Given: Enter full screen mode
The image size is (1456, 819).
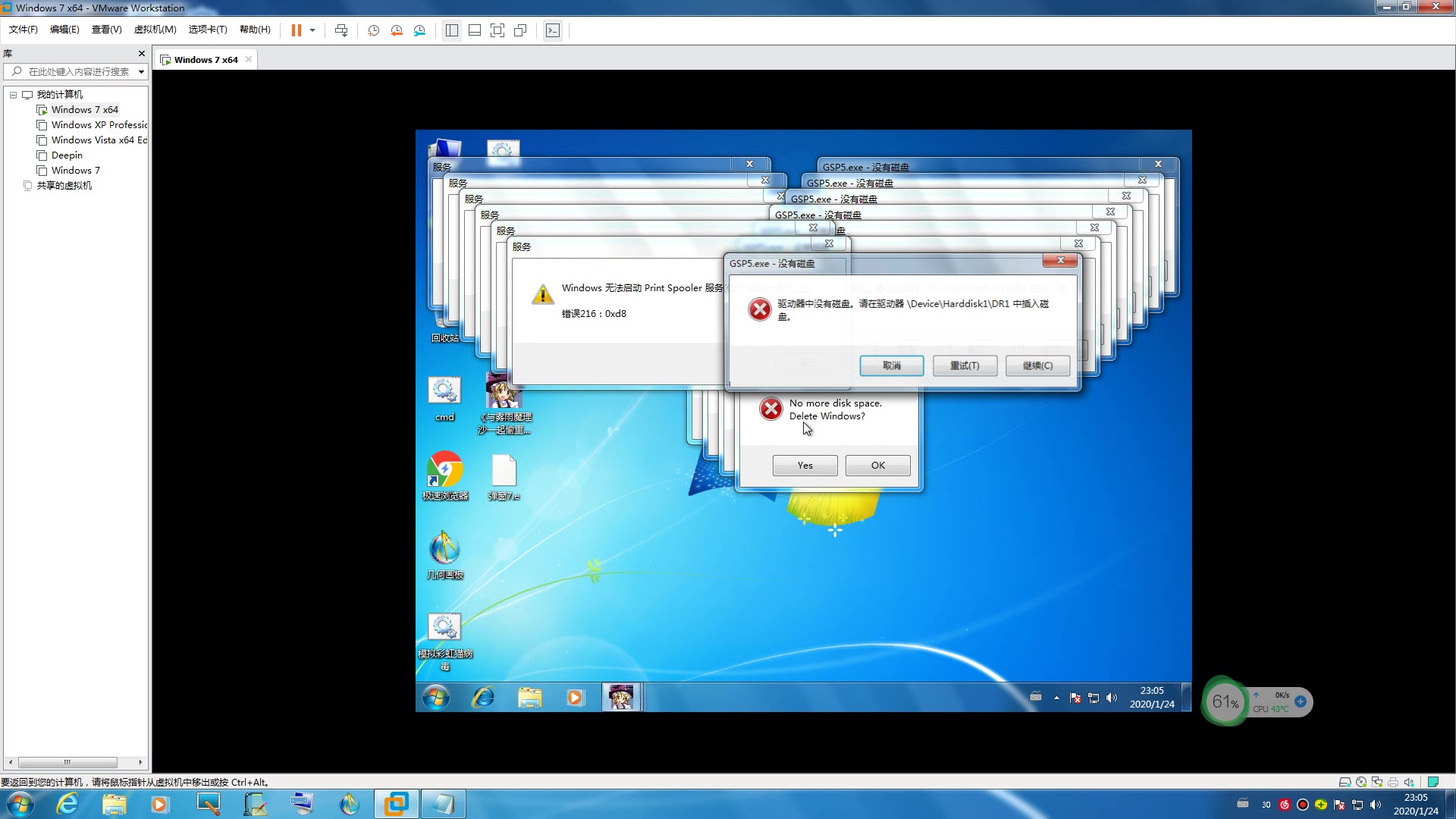Looking at the screenshot, I should pyautogui.click(x=497, y=30).
